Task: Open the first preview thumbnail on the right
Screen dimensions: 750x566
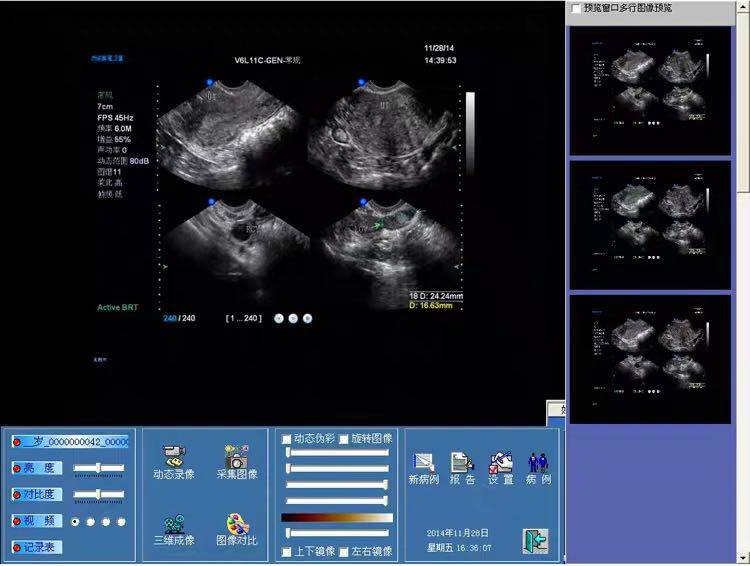Action: (x=650, y=91)
